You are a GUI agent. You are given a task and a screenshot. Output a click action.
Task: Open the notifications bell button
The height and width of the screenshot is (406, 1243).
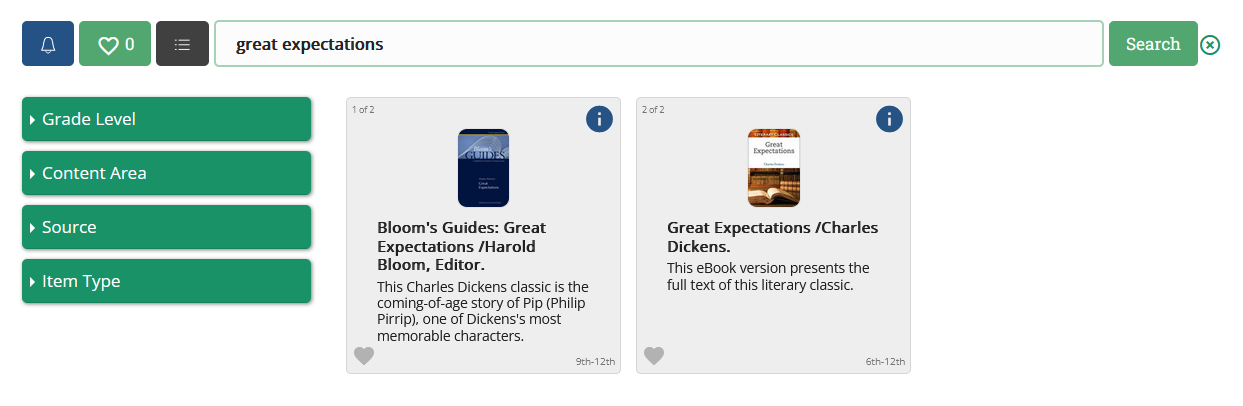(48, 44)
